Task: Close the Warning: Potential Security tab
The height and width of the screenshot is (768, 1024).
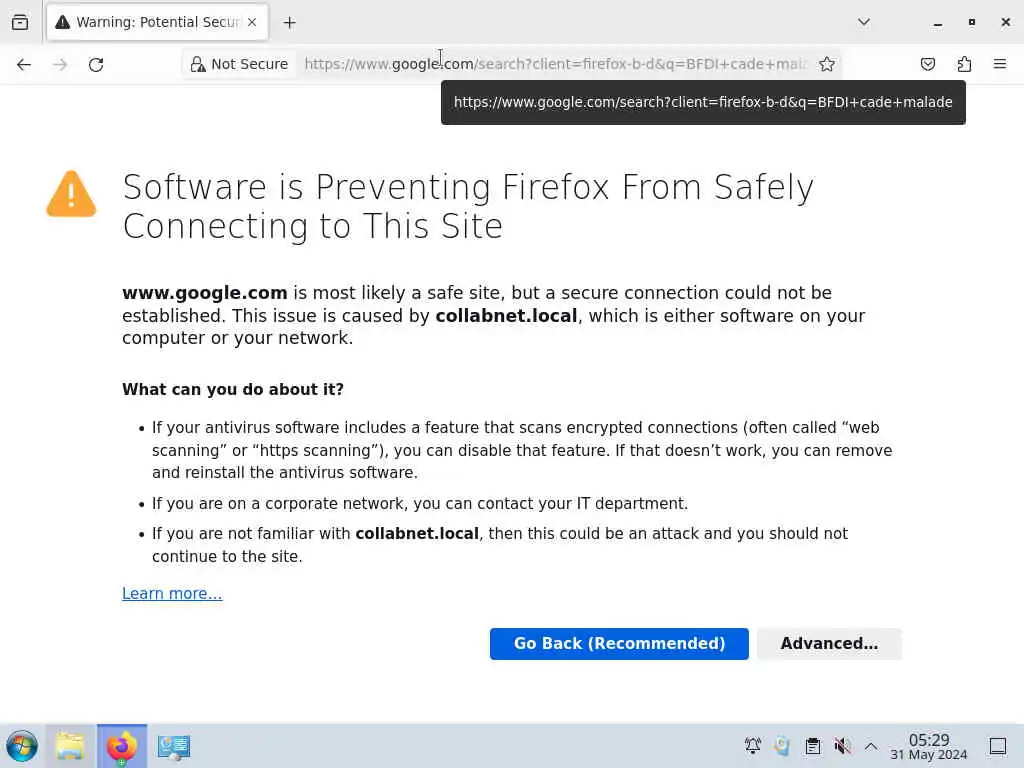Action: 252,22
